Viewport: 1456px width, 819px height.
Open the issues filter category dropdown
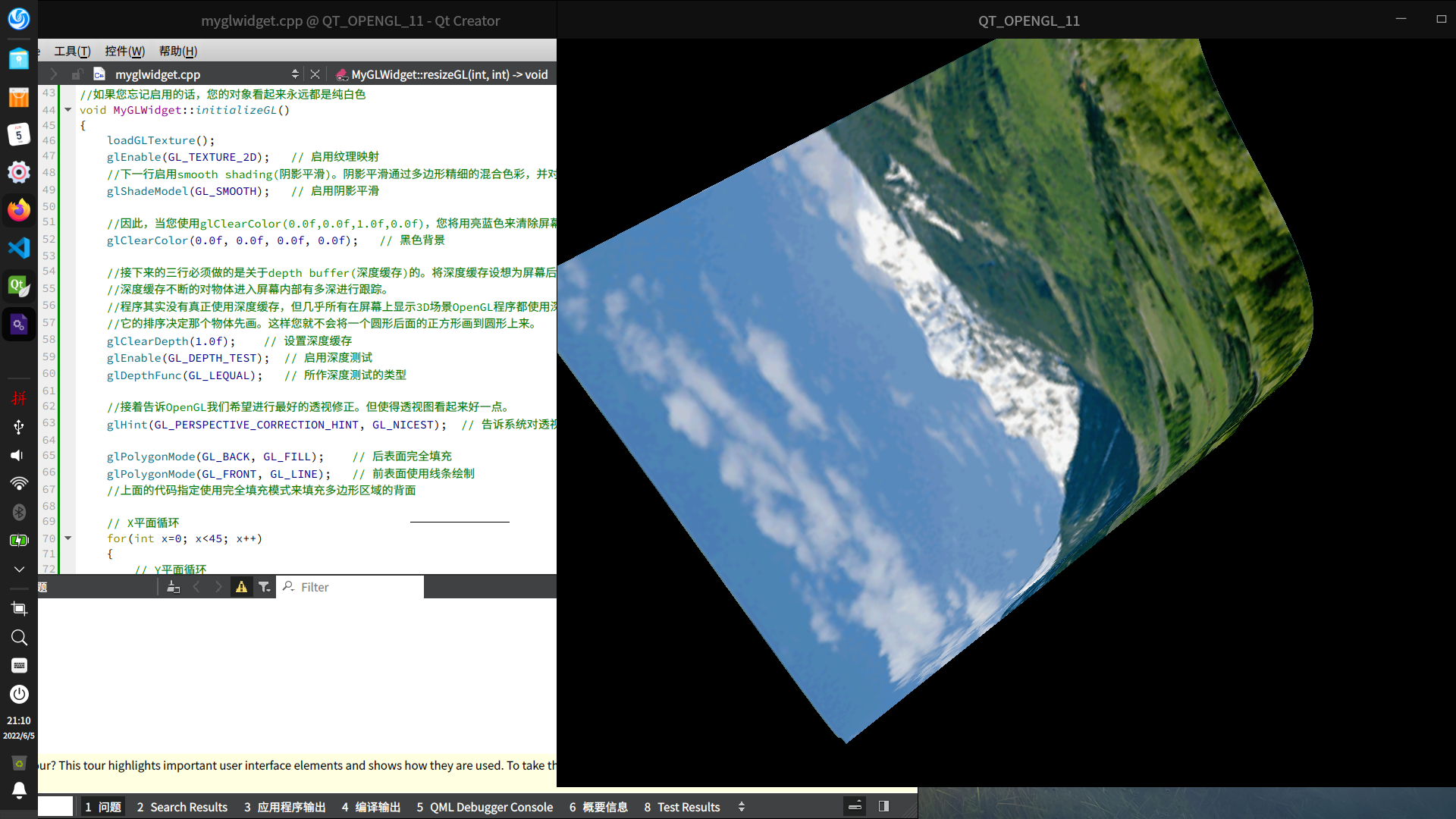(264, 587)
